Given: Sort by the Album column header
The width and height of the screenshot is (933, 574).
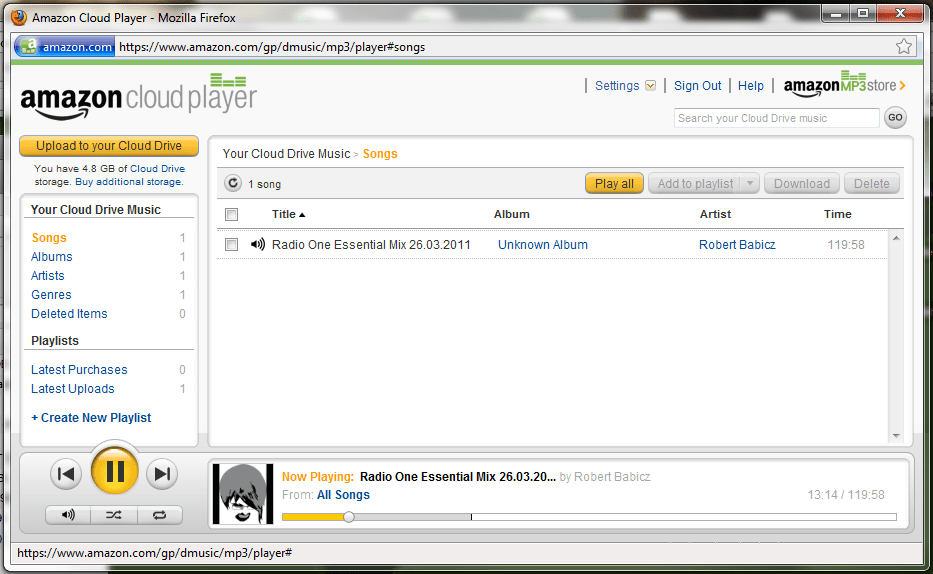Looking at the screenshot, I should 512,214.
